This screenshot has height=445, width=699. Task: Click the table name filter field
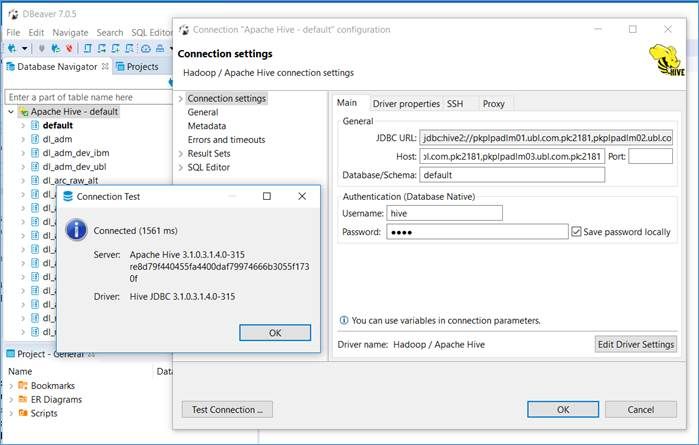(x=88, y=97)
